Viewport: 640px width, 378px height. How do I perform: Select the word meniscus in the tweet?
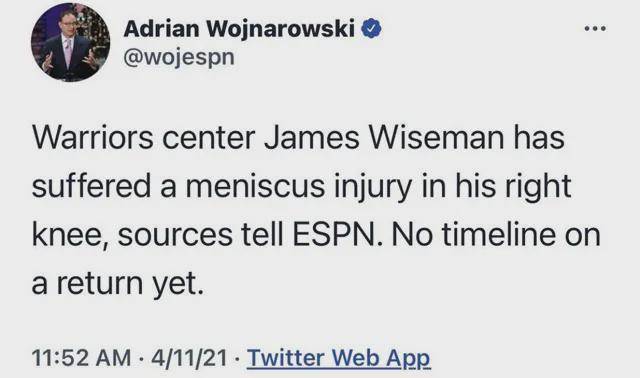click(256, 186)
